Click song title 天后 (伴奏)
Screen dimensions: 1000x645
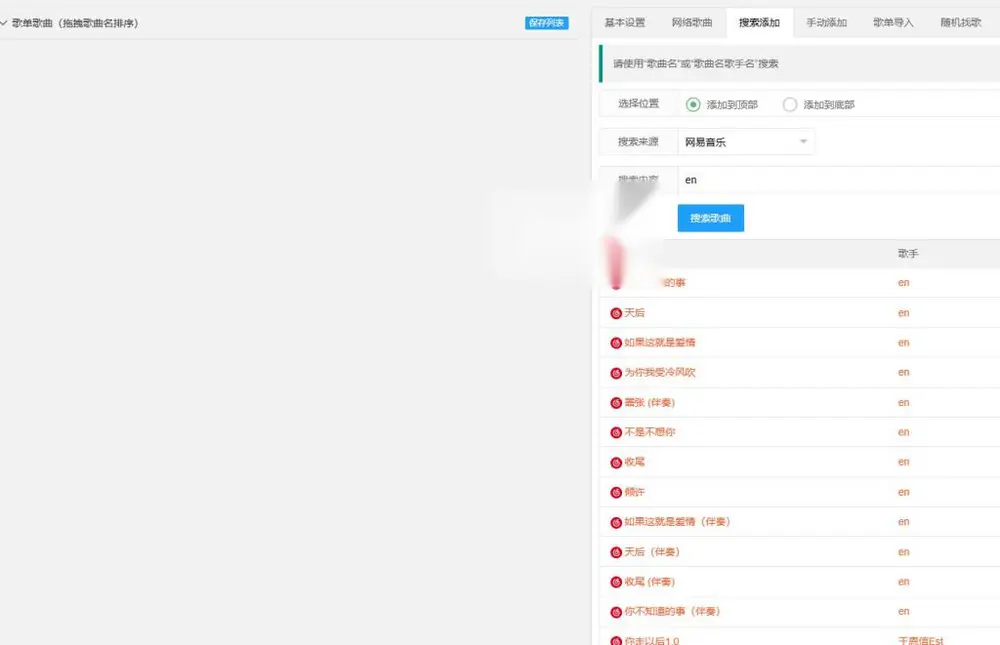(x=652, y=552)
